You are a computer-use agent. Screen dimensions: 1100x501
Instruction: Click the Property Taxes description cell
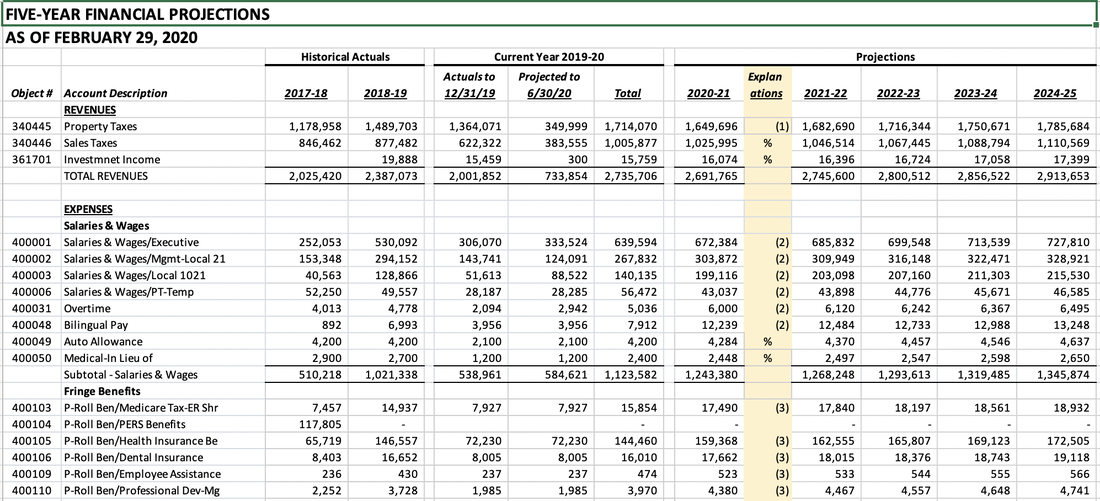click(x=100, y=127)
